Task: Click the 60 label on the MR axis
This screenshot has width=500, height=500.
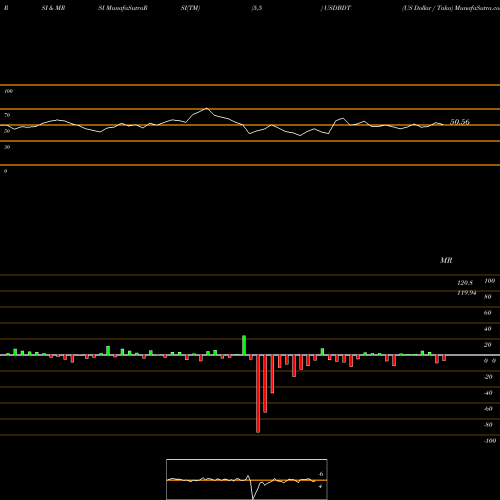Action: [x=488, y=313]
